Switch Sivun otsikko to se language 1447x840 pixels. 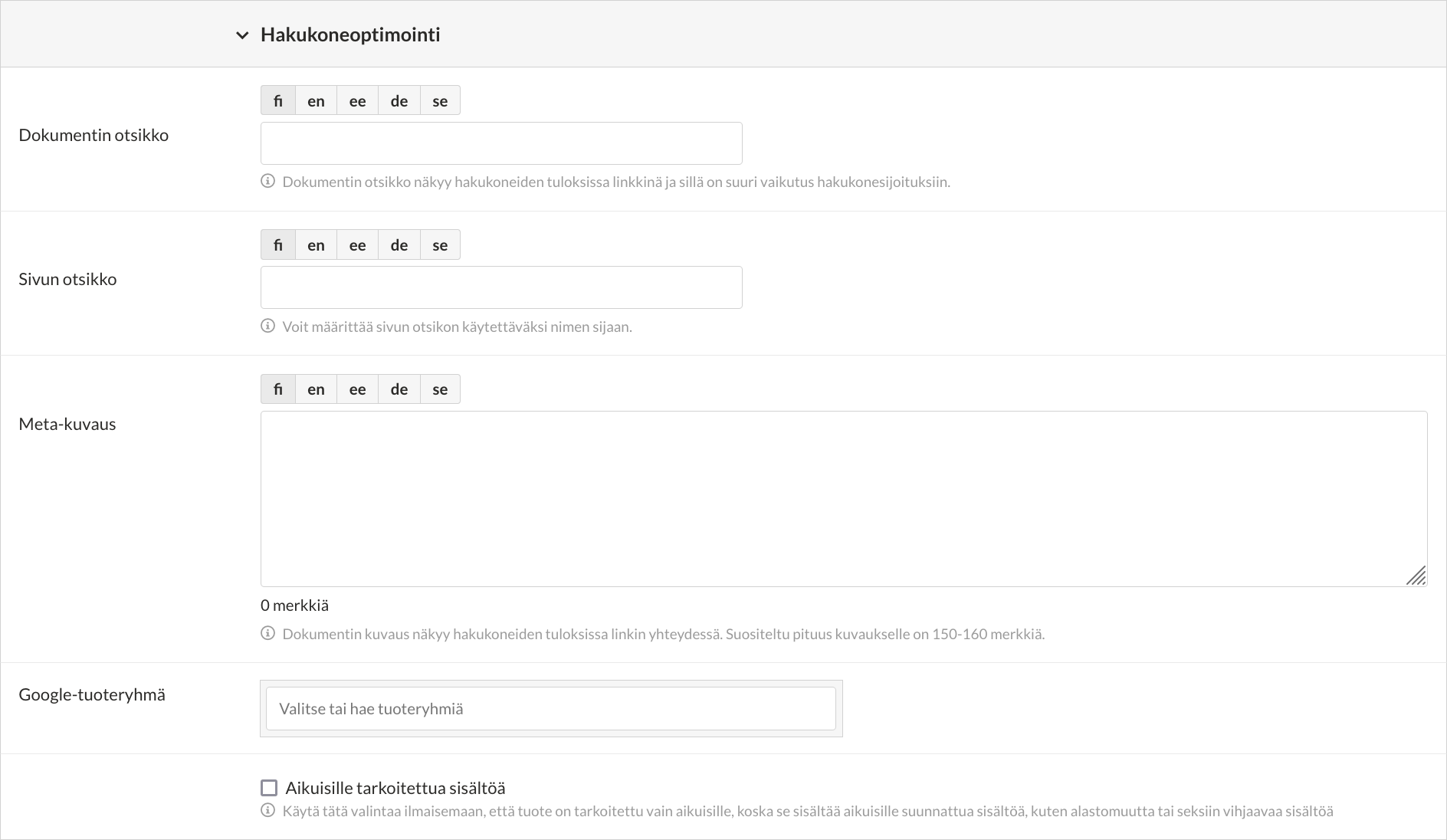(440, 244)
